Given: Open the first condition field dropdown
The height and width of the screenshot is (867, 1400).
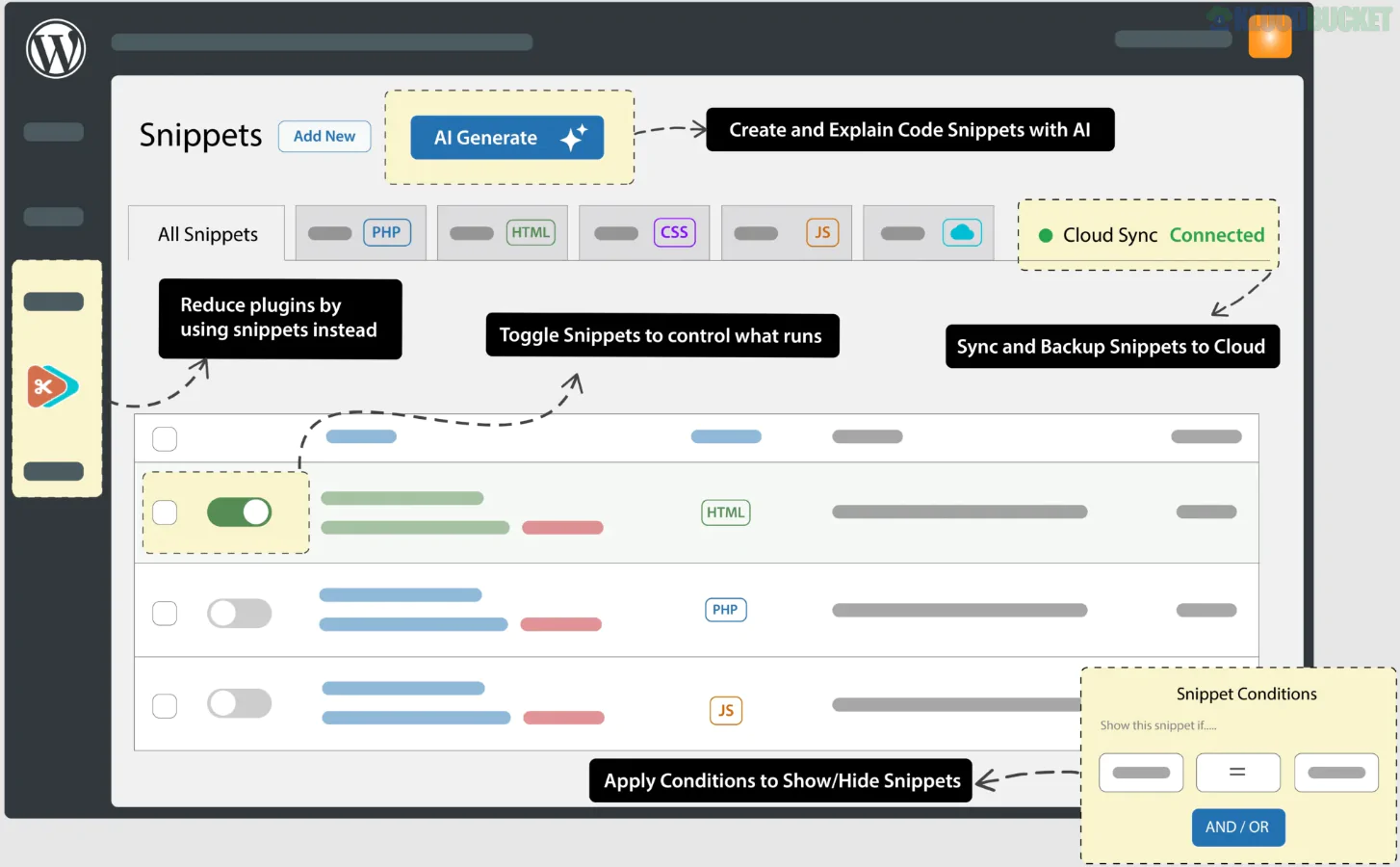Looking at the screenshot, I should coord(1141,773).
